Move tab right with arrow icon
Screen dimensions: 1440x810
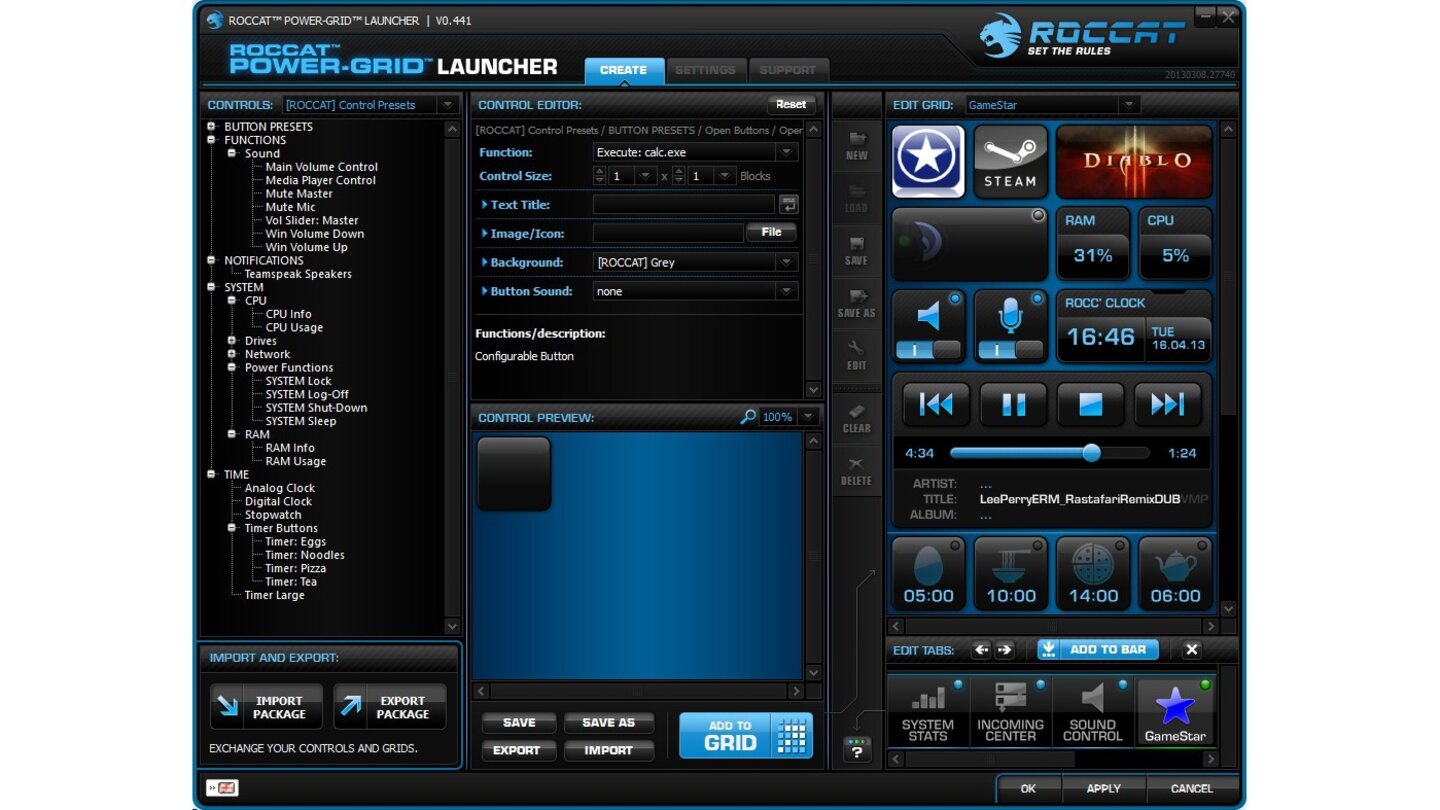[1005, 650]
